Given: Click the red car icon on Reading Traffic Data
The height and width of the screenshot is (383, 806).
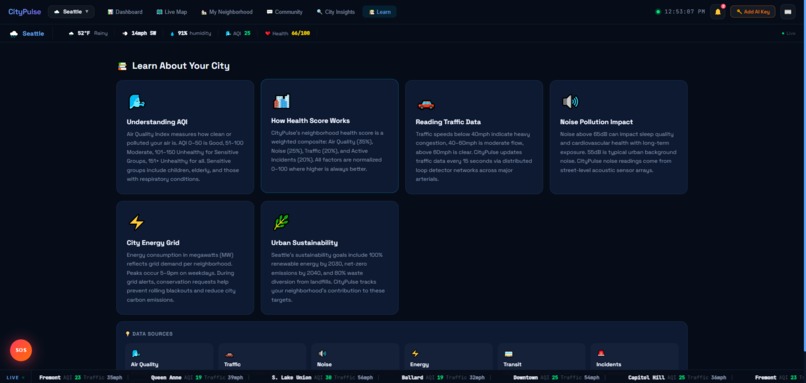Looking at the screenshot, I should pos(426,104).
